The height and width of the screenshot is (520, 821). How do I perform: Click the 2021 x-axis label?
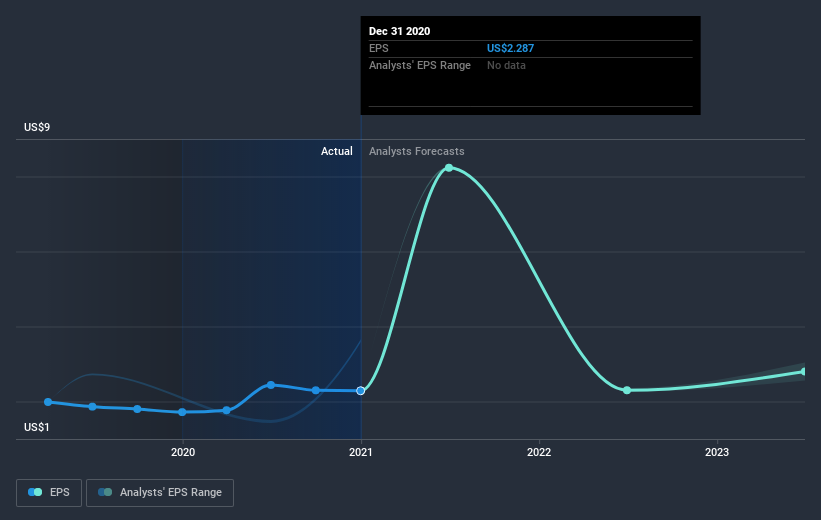[361, 452]
